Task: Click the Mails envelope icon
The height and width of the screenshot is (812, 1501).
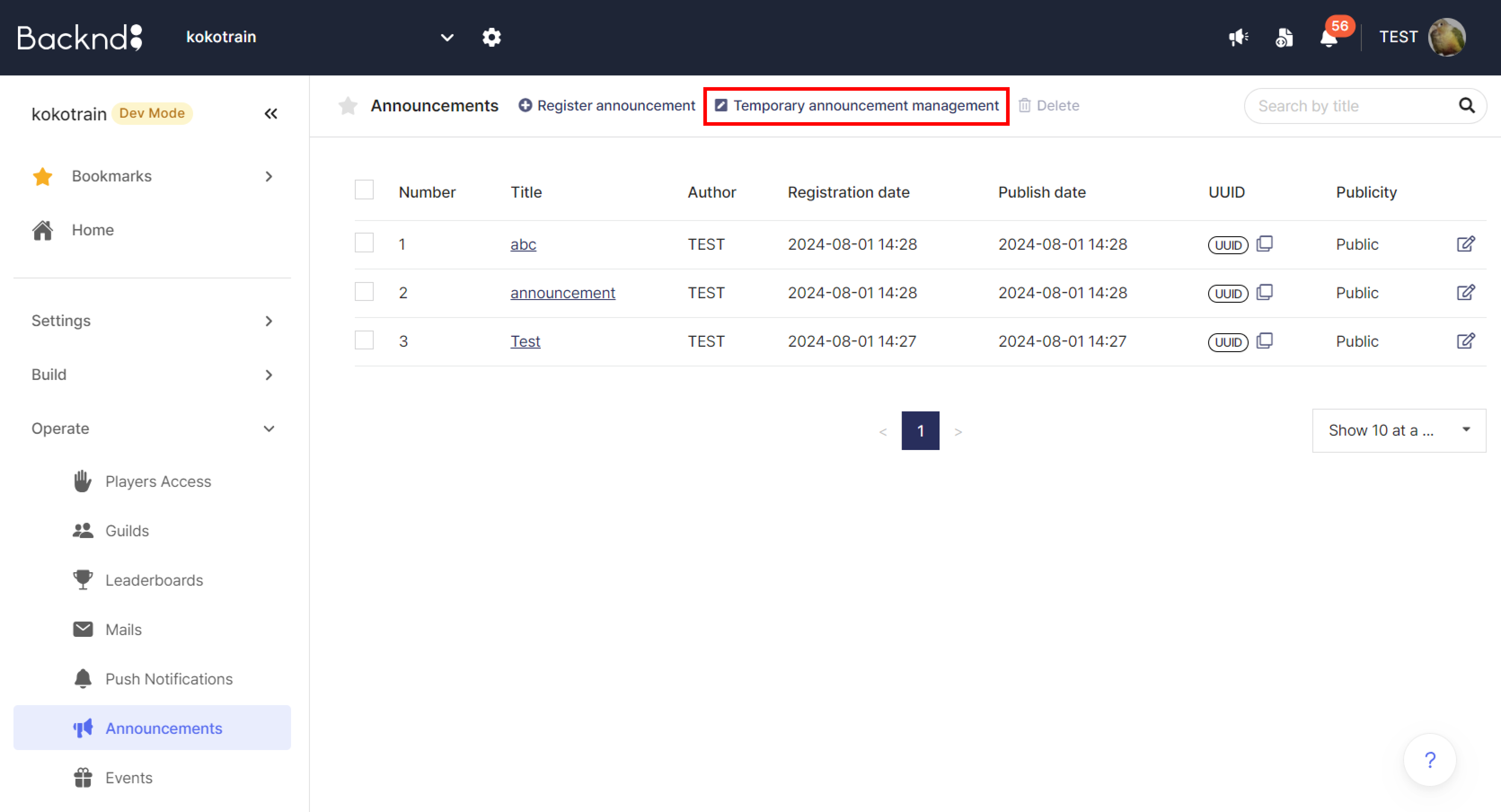Action: [x=83, y=629]
